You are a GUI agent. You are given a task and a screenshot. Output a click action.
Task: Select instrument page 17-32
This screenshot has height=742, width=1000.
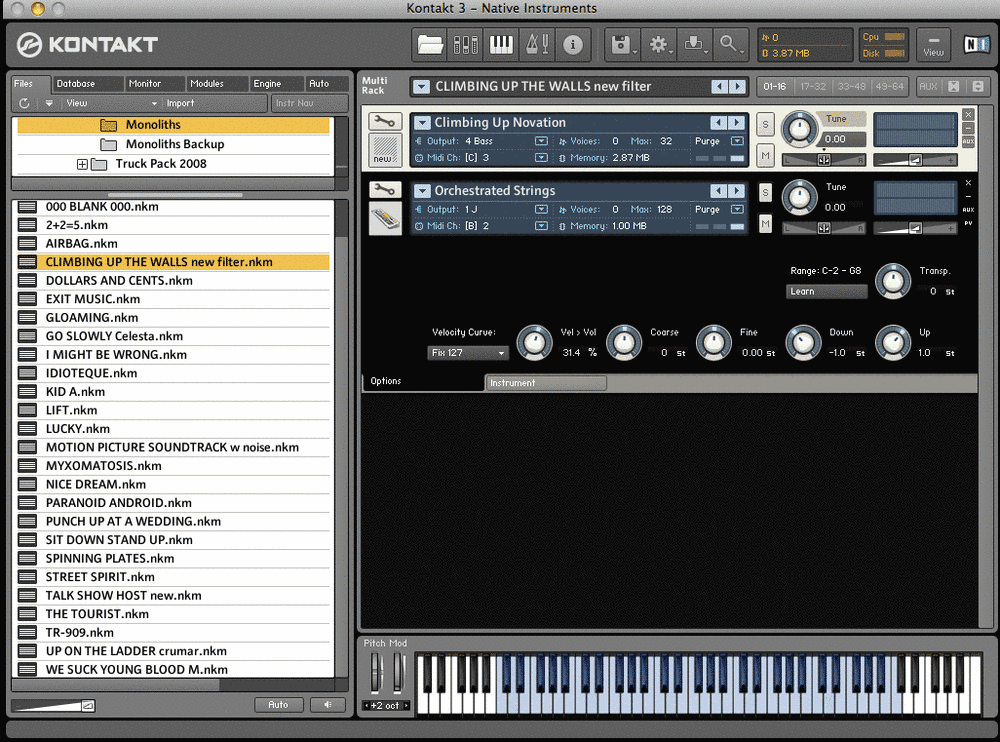point(813,86)
